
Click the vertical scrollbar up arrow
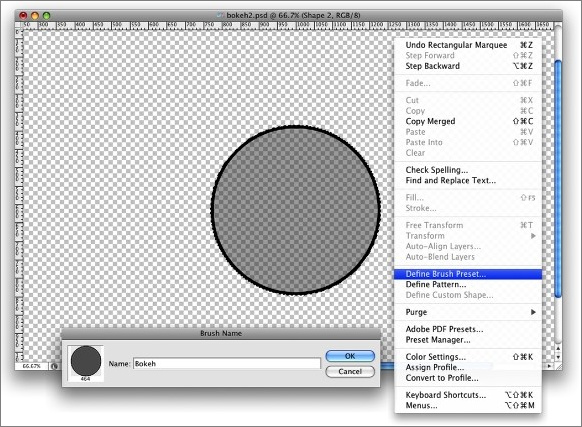coord(558,349)
